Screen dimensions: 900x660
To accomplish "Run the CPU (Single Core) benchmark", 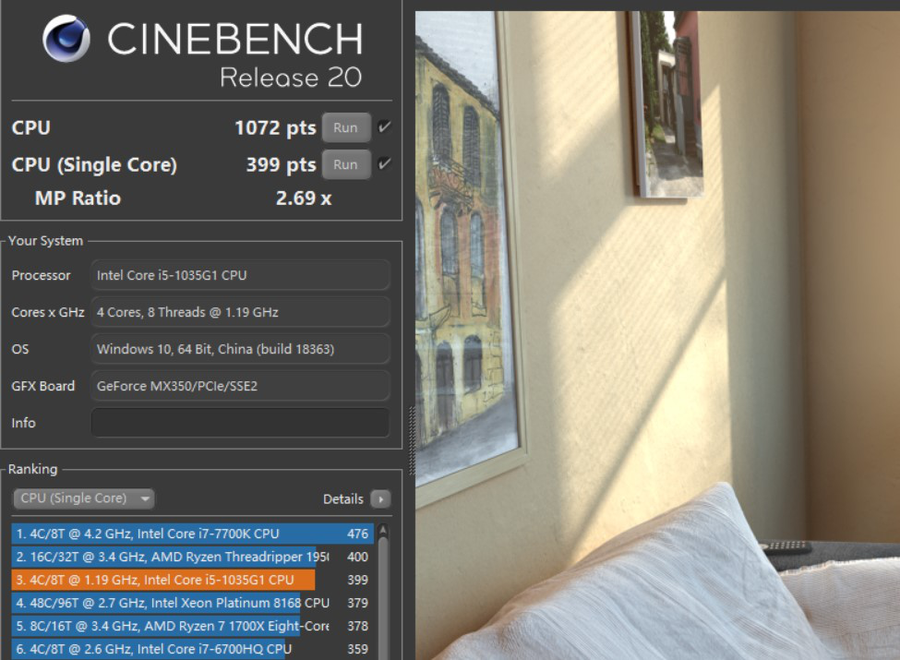I will [x=345, y=165].
